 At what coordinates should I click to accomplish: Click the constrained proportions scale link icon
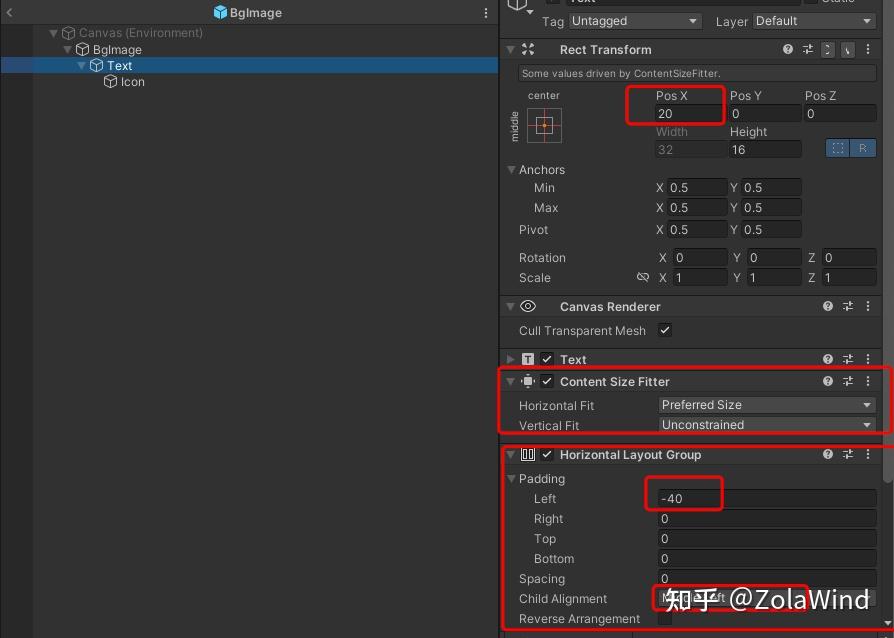point(643,278)
